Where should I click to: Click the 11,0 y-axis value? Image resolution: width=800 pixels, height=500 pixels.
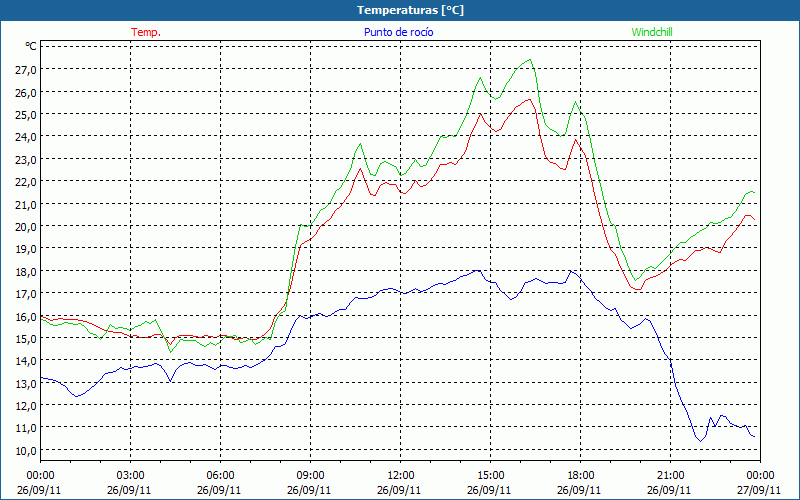pyautogui.click(x=26, y=428)
